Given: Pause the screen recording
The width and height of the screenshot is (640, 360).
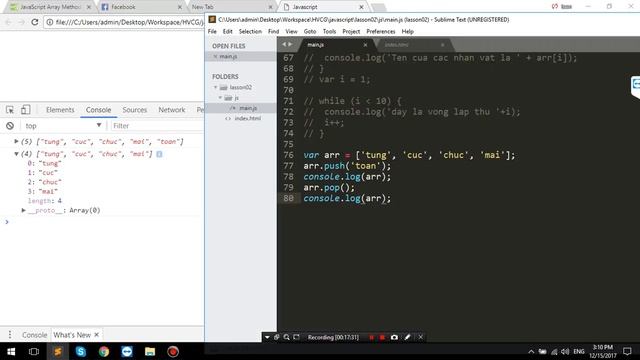Looking at the screenshot, I should click(371, 337).
